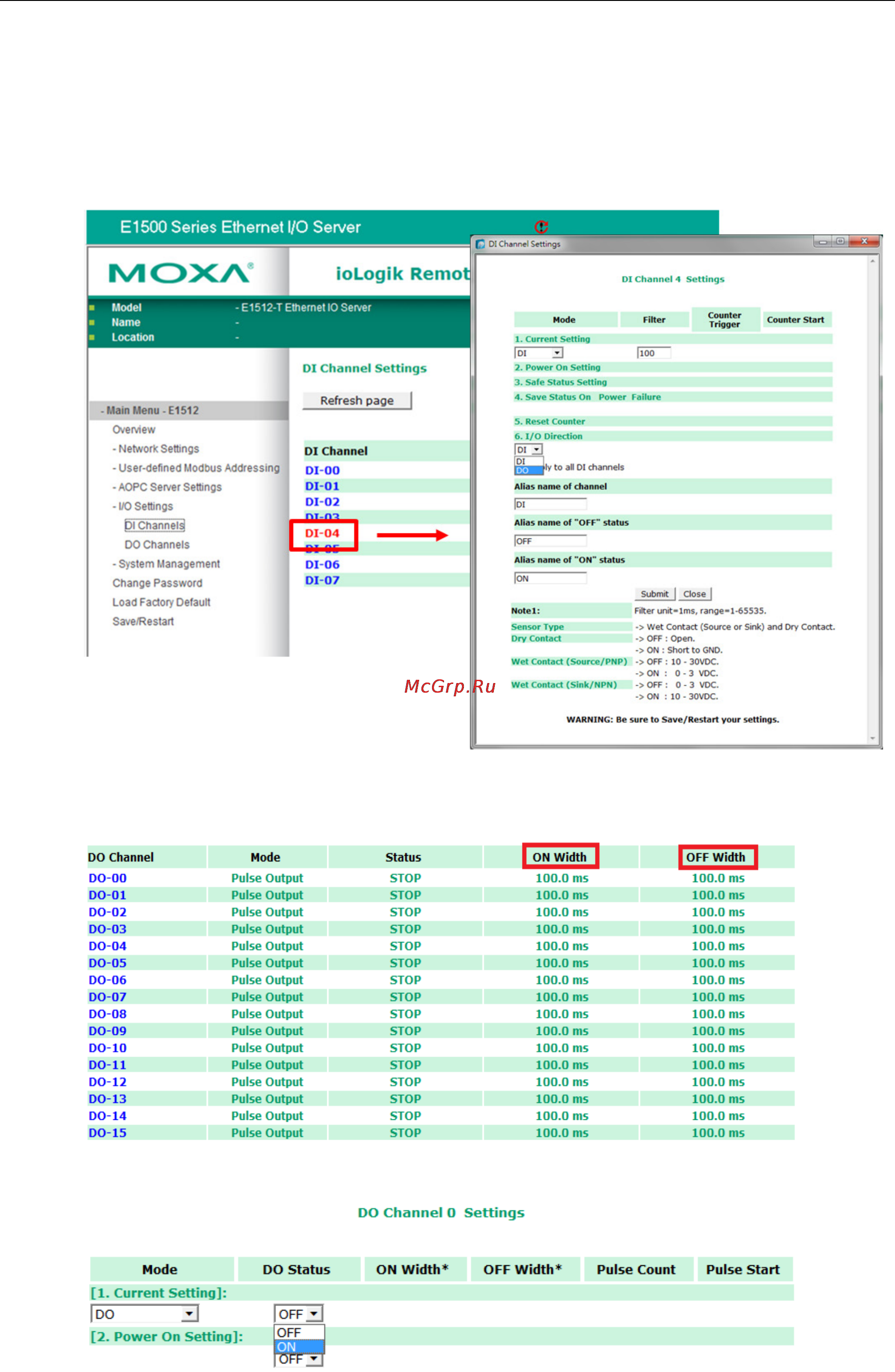Click the OFF Width column header
The width and height of the screenshot is (895, 1372).
[716, 857]
